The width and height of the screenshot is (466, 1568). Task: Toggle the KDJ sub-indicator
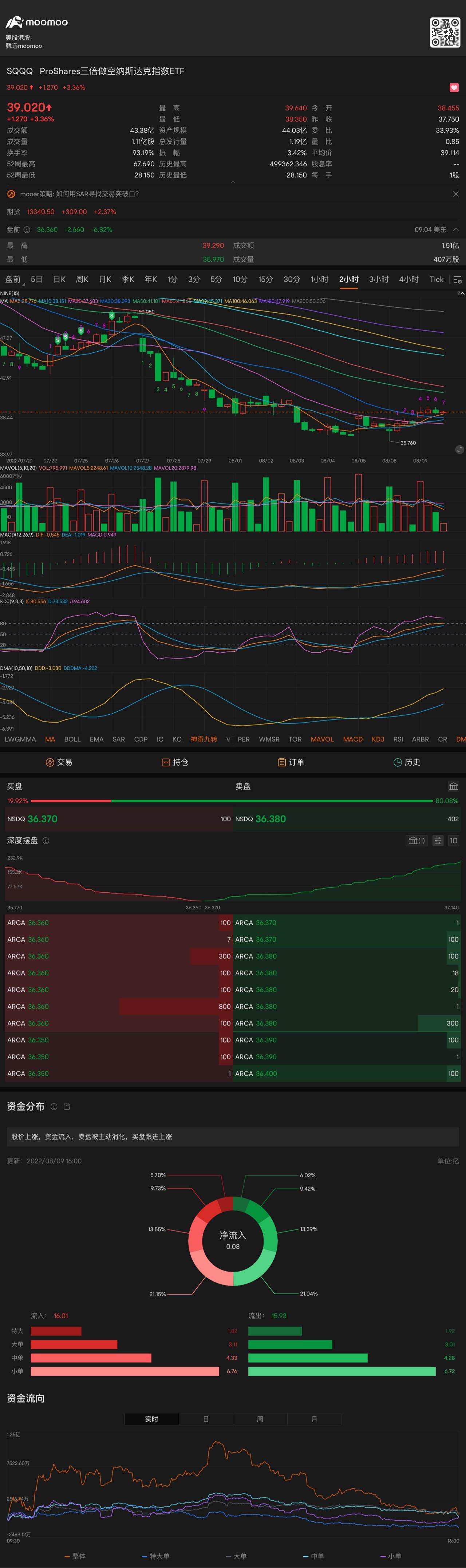pyautogui.click(x=378, y=739)
